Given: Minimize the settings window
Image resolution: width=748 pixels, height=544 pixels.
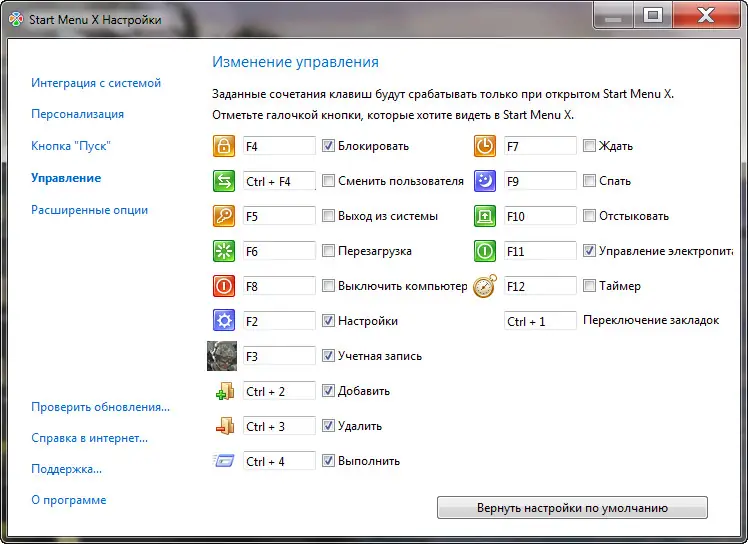Looking at the screenshot, I should (x=613, y=15).
